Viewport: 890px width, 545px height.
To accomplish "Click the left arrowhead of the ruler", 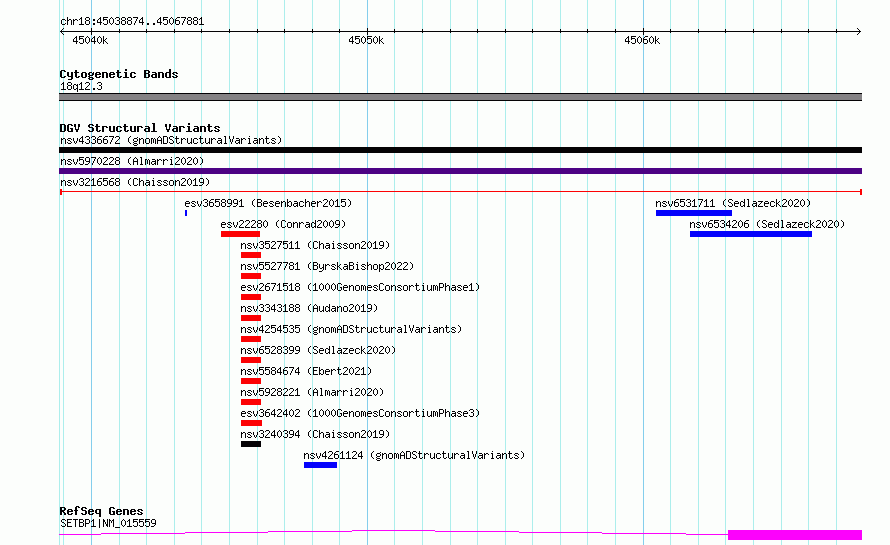I will pos(62,31).
